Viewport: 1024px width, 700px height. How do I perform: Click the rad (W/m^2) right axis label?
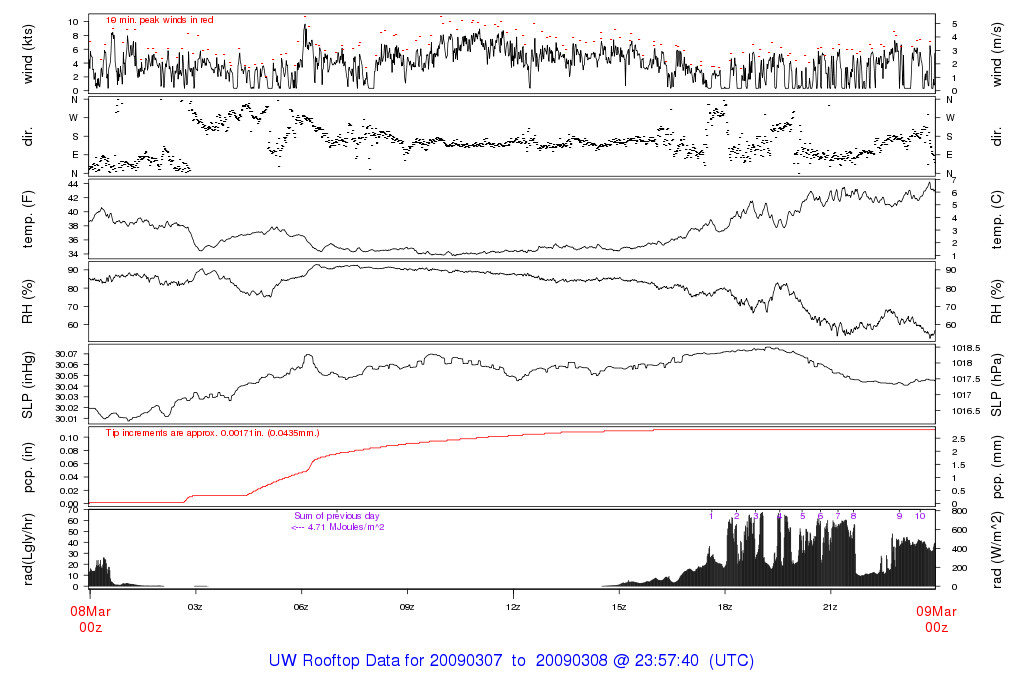pyautogui.click(x=998, y=549)
